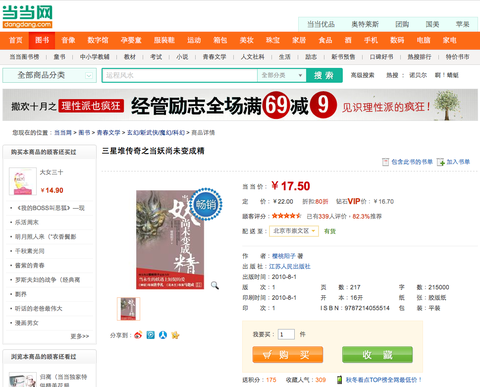Open the 运动 navigation item
Viewport: 480px width, 387px height.
pyautogui.click(x=194, y=40)
